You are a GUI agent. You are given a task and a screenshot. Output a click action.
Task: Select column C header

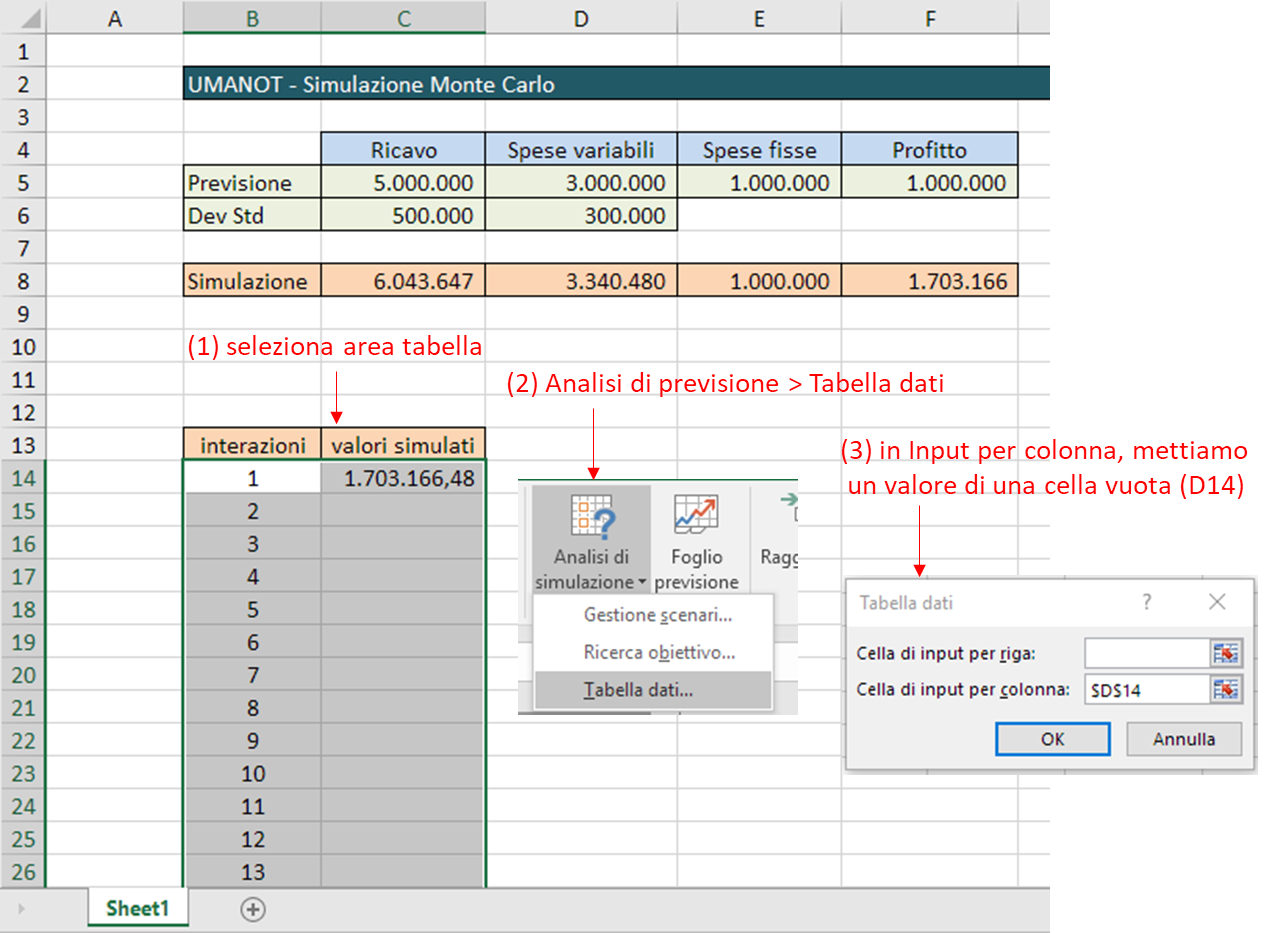tap(403, 18)
